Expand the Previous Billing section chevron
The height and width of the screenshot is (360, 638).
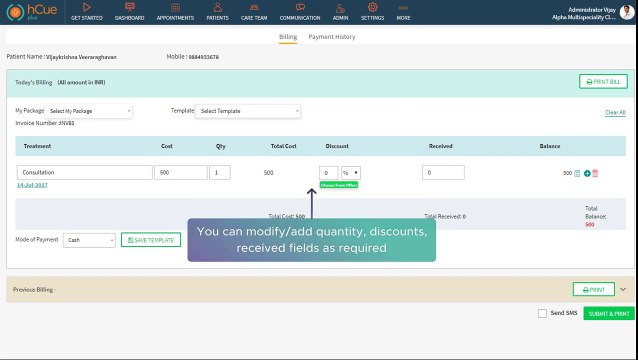click(x=623, y=289)
